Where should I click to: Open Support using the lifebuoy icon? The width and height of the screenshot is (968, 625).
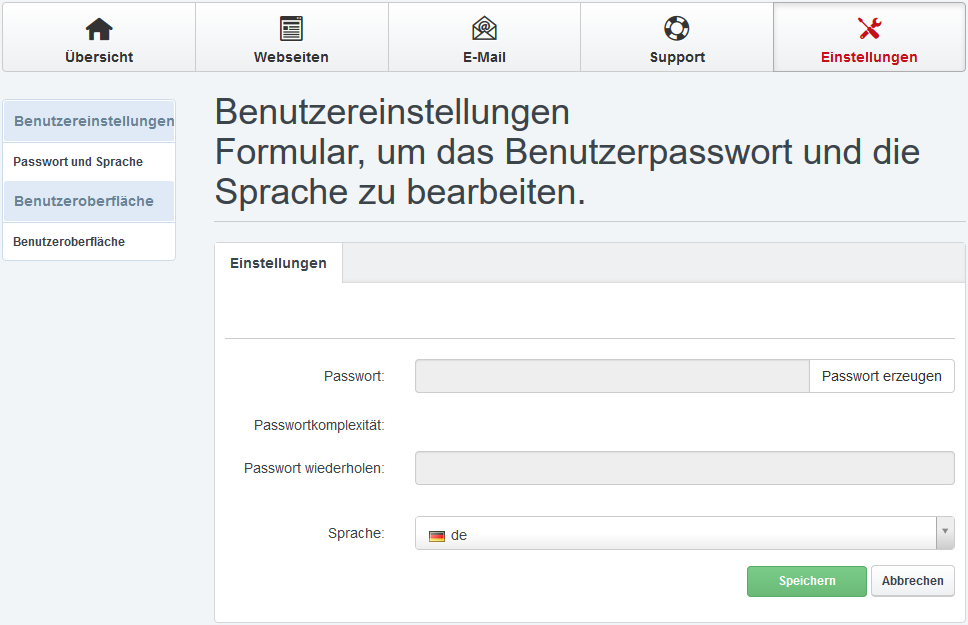coord(677,28)
